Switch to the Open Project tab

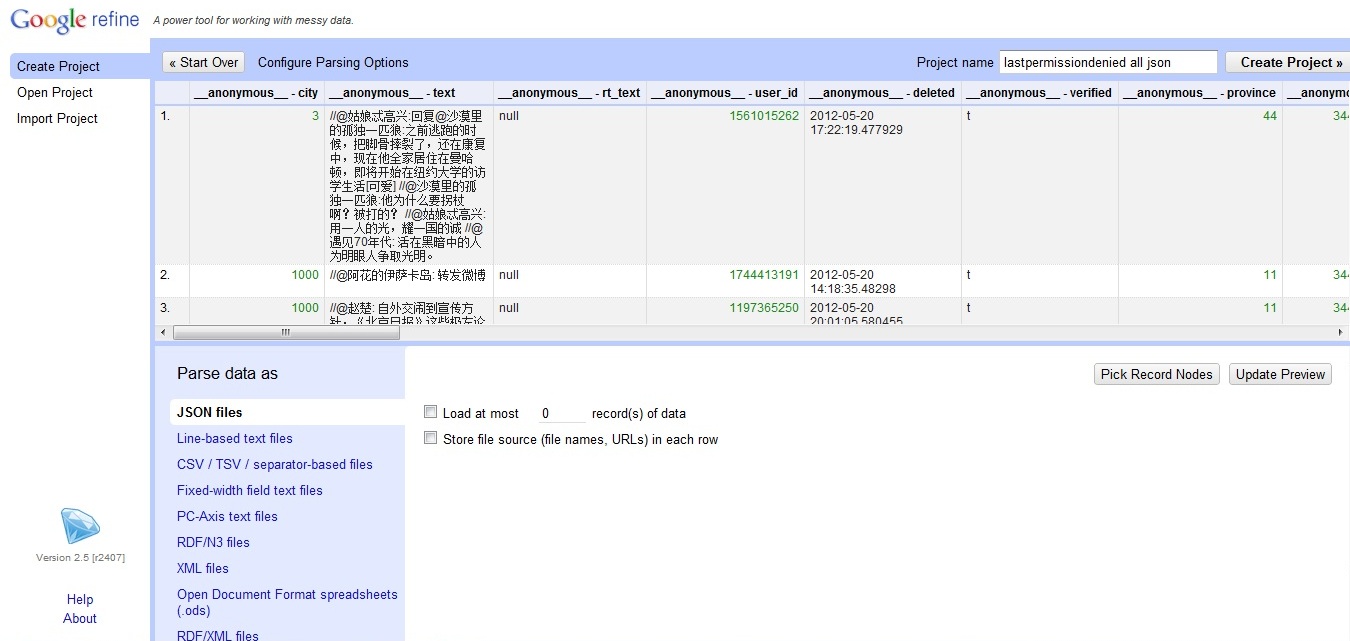tap(55, 92)
